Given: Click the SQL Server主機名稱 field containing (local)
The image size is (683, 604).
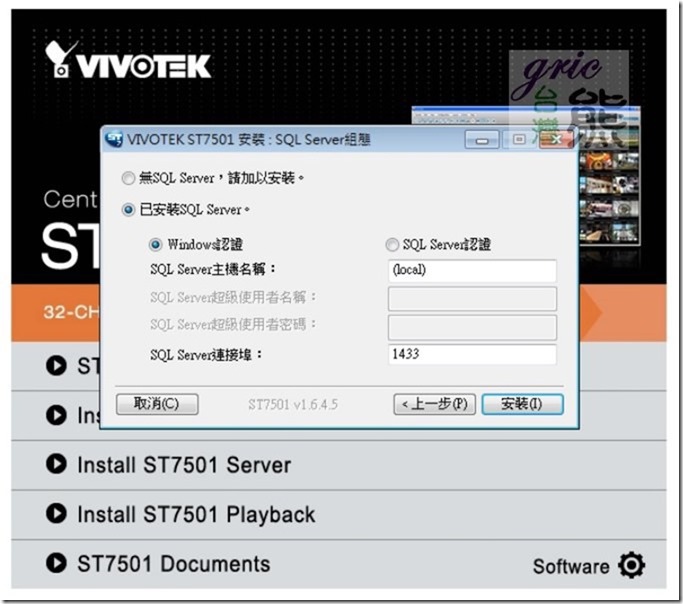Looking at the screenshot, I should point(472,270).
